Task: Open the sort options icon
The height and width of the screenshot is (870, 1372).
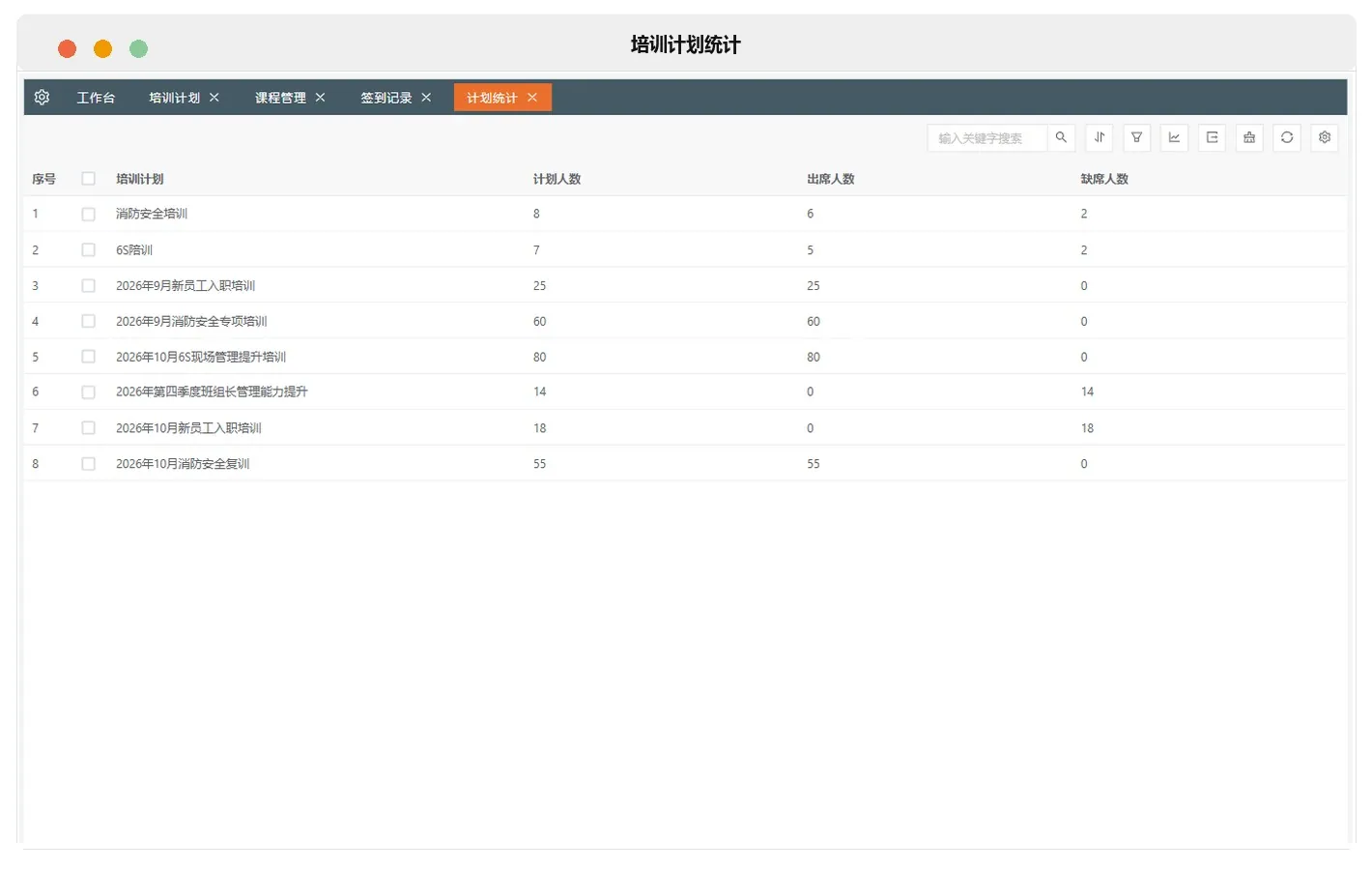Action: click(x=1100, y=137)
